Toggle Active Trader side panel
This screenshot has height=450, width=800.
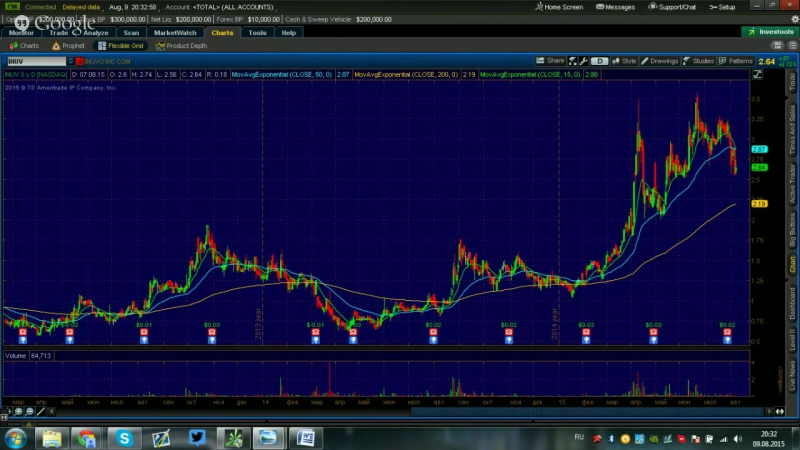coord(792,184)
